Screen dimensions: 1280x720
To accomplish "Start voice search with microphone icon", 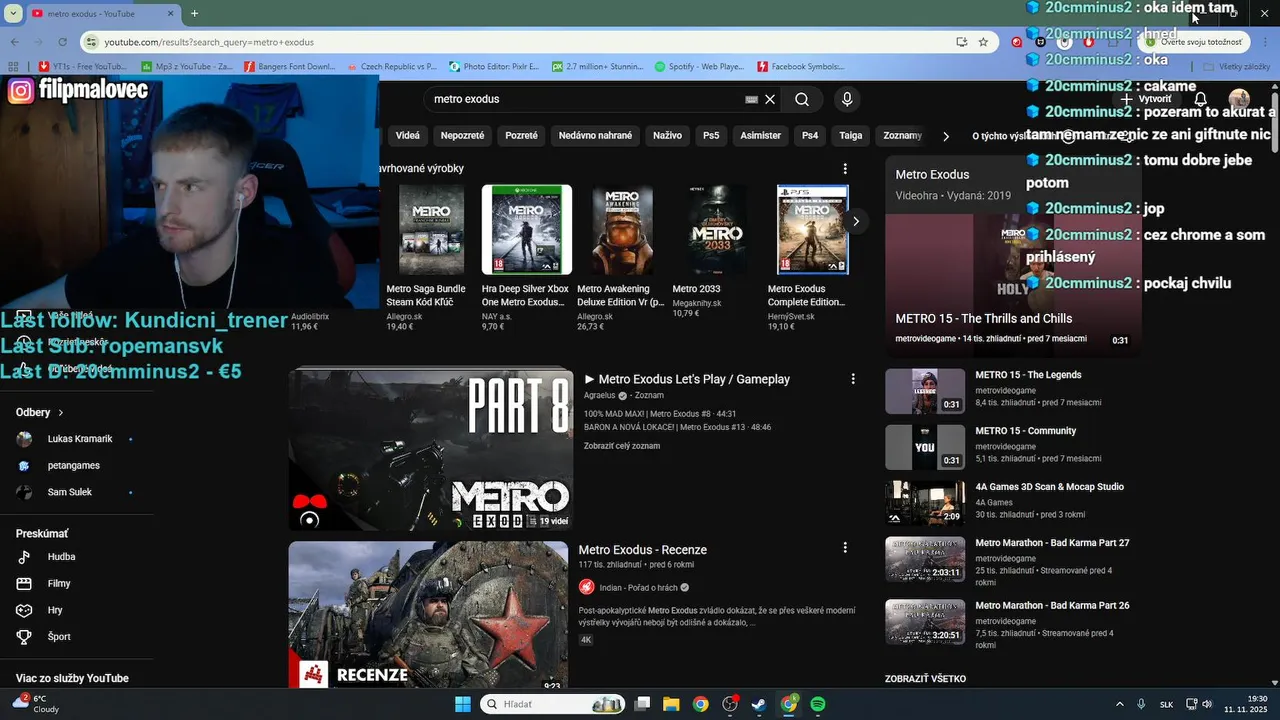I will click(847, 99).
